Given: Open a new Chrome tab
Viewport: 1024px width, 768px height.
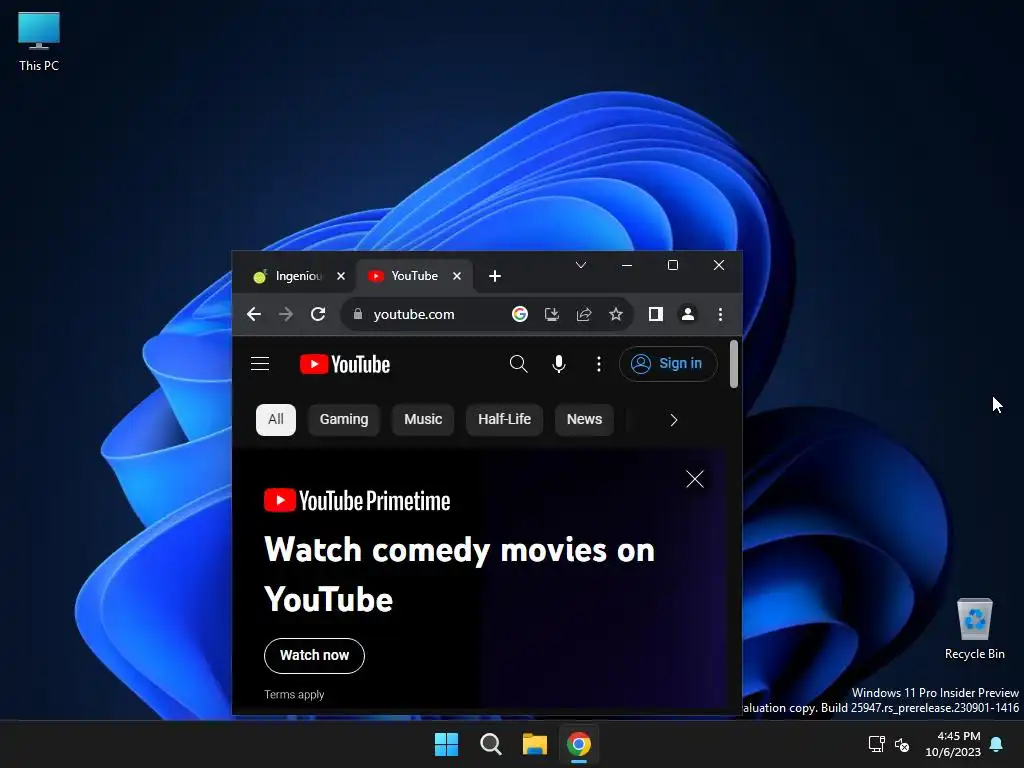Looking at the screenshot, I should [495, 276].
